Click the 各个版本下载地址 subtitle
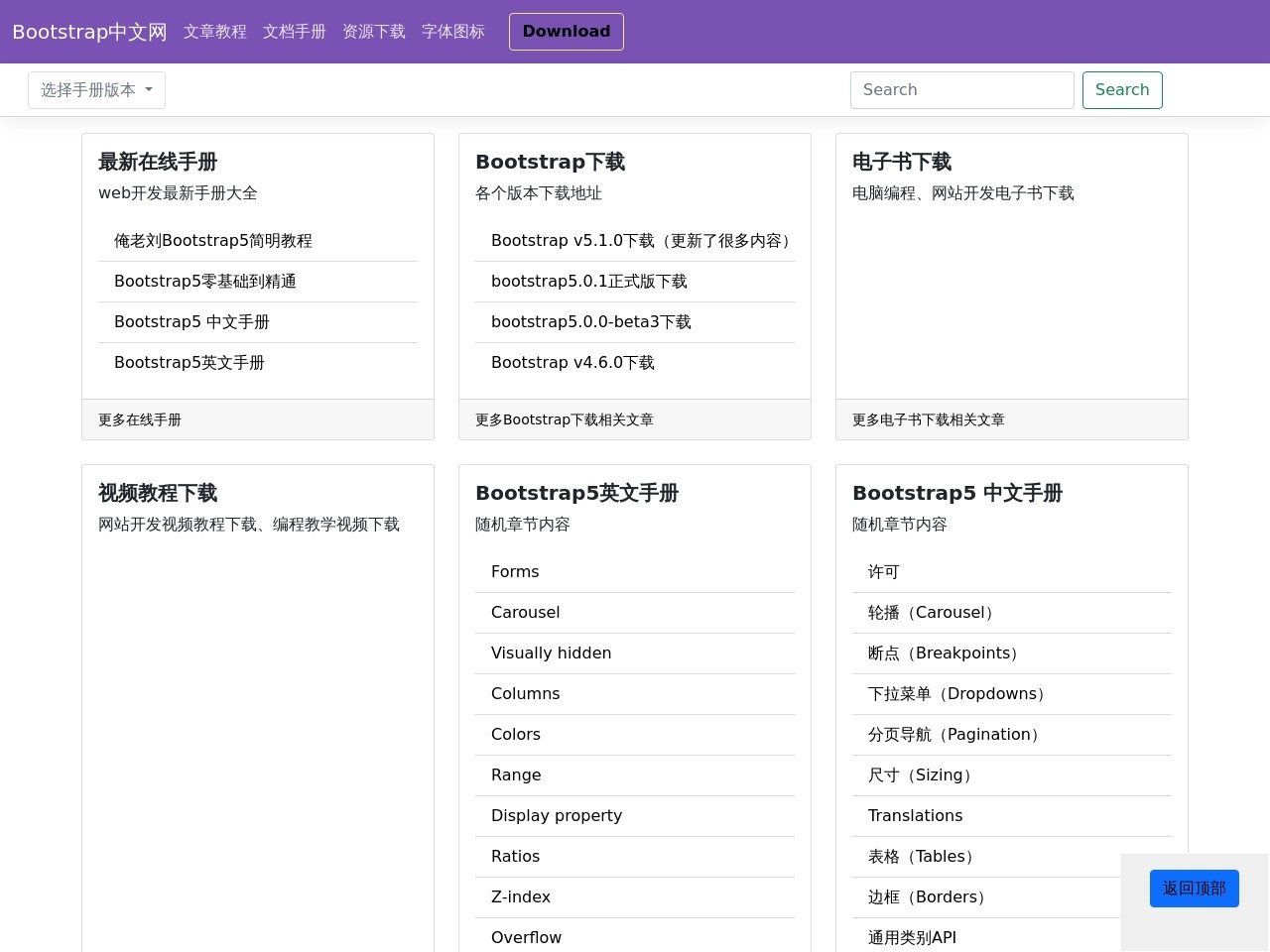The width and height of the screenshot is (1270, 952). coord(539,193)
